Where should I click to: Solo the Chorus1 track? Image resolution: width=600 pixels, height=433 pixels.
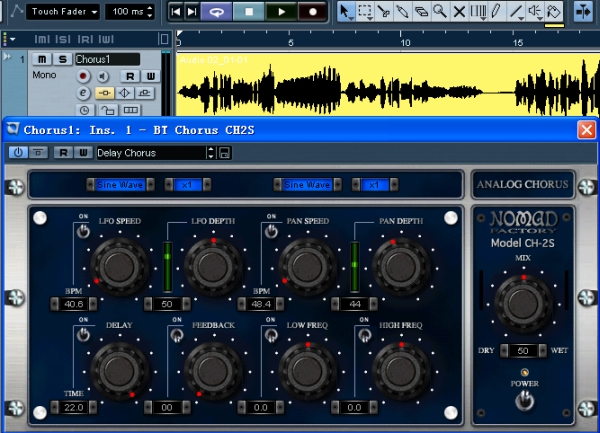tap(62, 59)
